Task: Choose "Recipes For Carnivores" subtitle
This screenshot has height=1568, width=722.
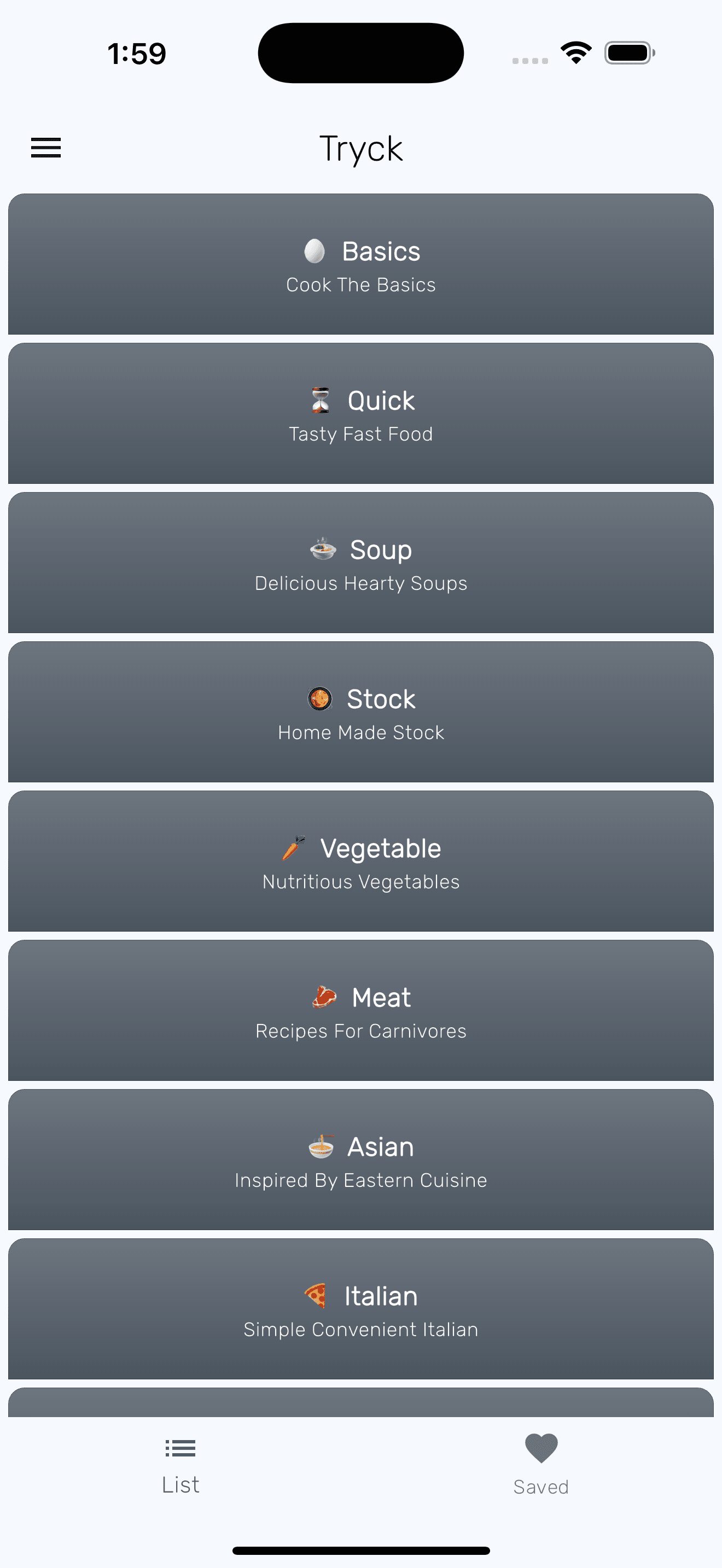Action: click(x=361, y=1031)
